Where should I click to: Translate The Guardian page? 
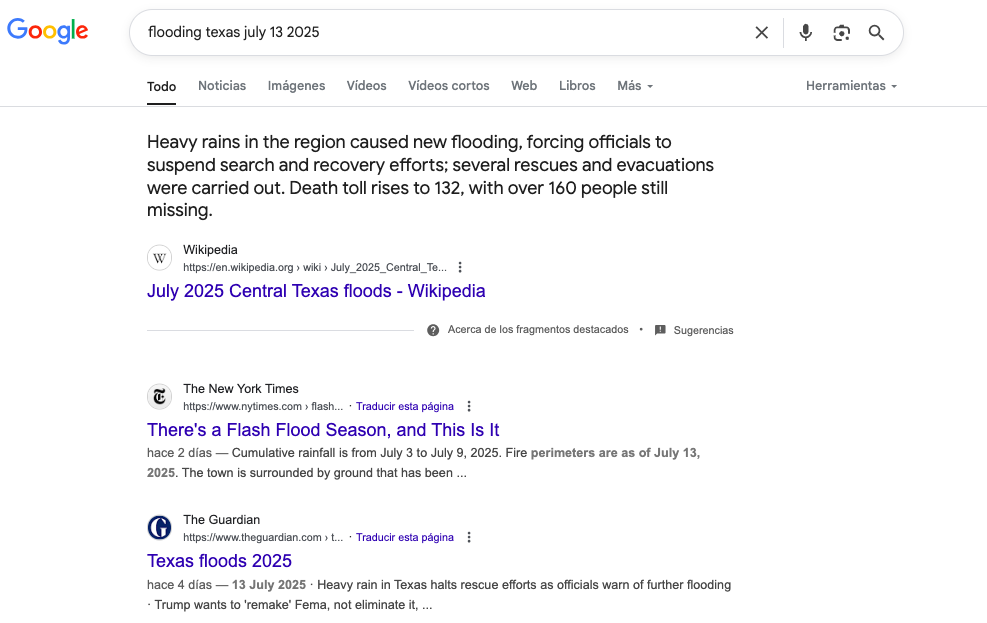405,537
